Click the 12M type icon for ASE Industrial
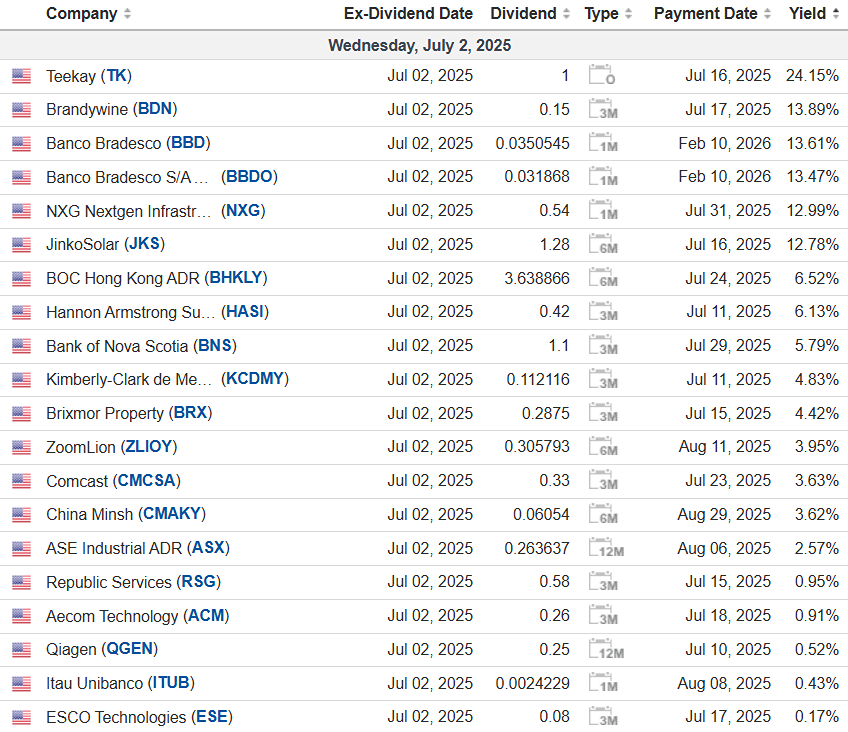This screenshot has width=848, height=732. [x=604, y=549]
